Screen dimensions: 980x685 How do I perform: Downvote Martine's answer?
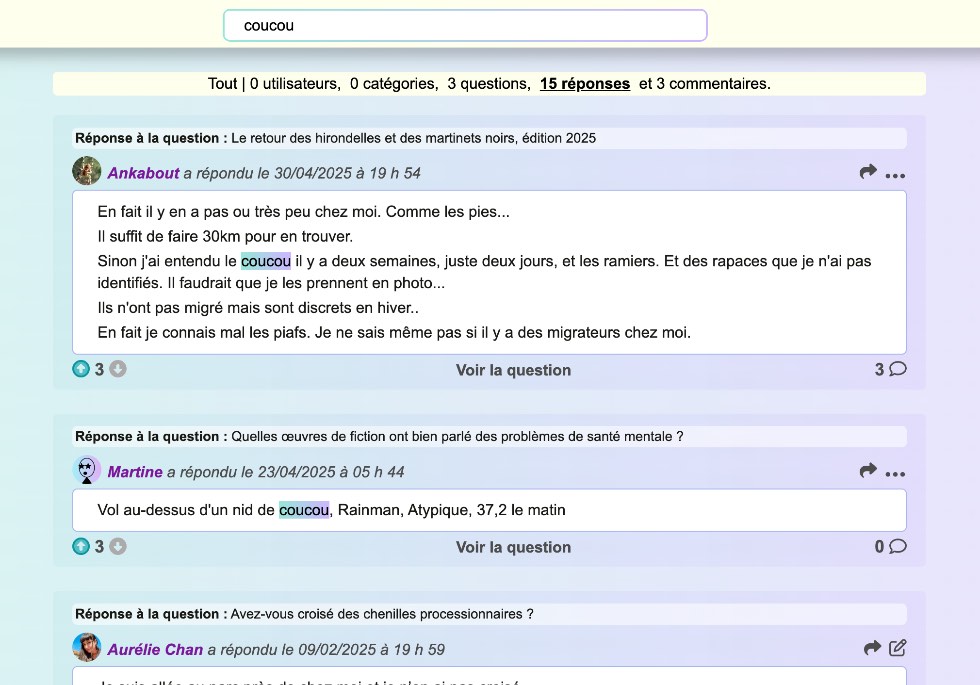[x=118, y=546]
